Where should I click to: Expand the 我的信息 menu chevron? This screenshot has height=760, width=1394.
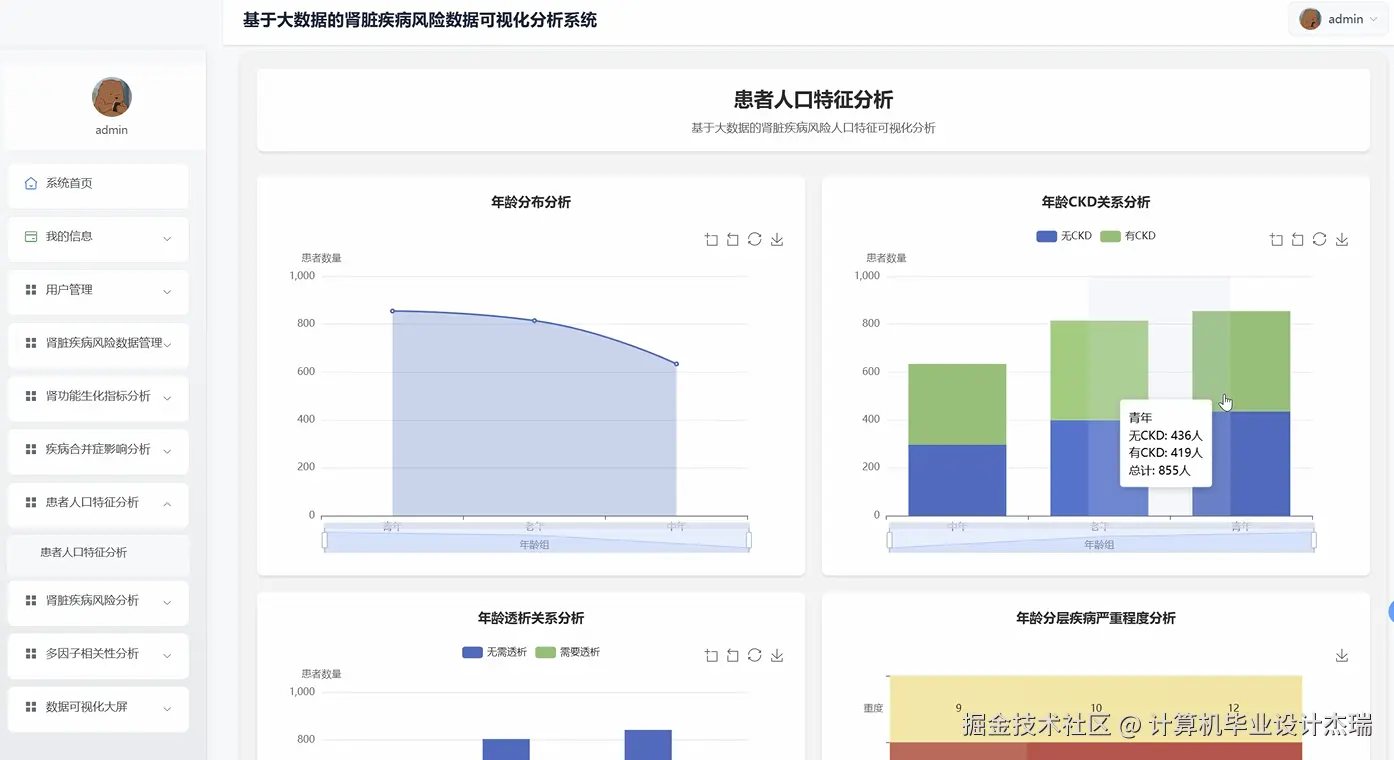click(x=167, y=239)
